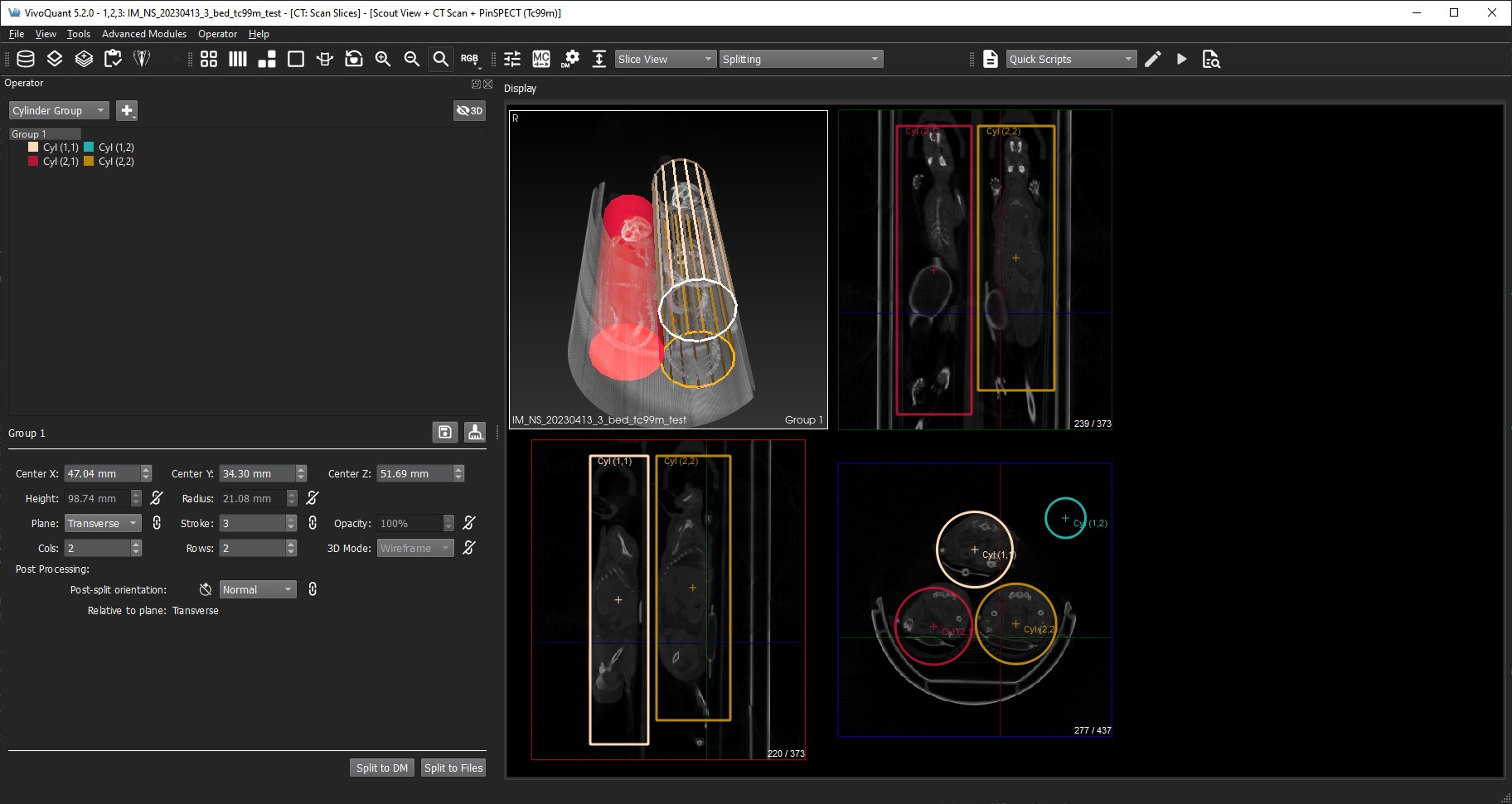Toggle the link icon next to Opacity
Viewport: 1512px width, 804px height.
pyautogui.click(x=469, y=523)
